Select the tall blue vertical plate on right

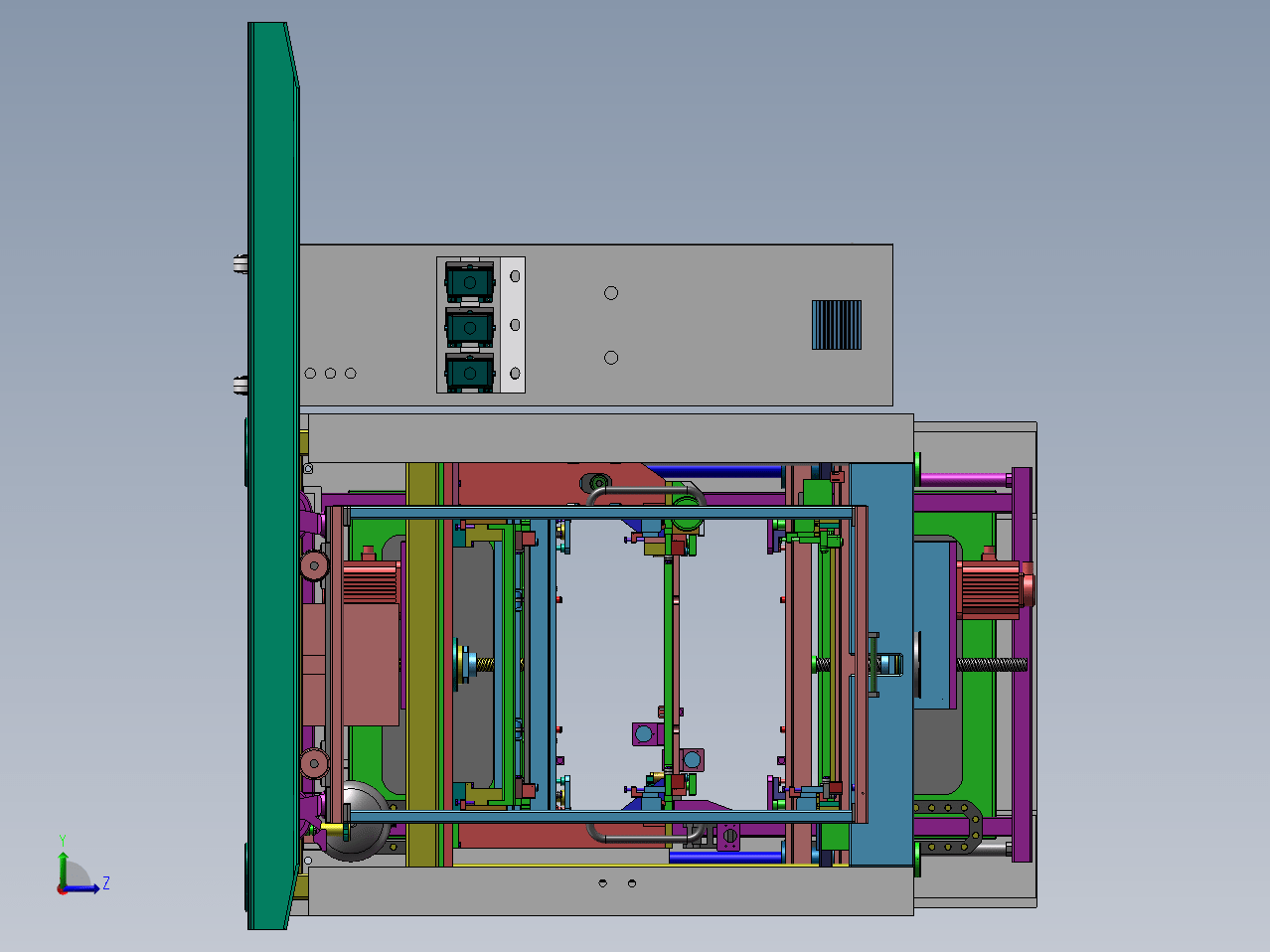click(881, 664)
